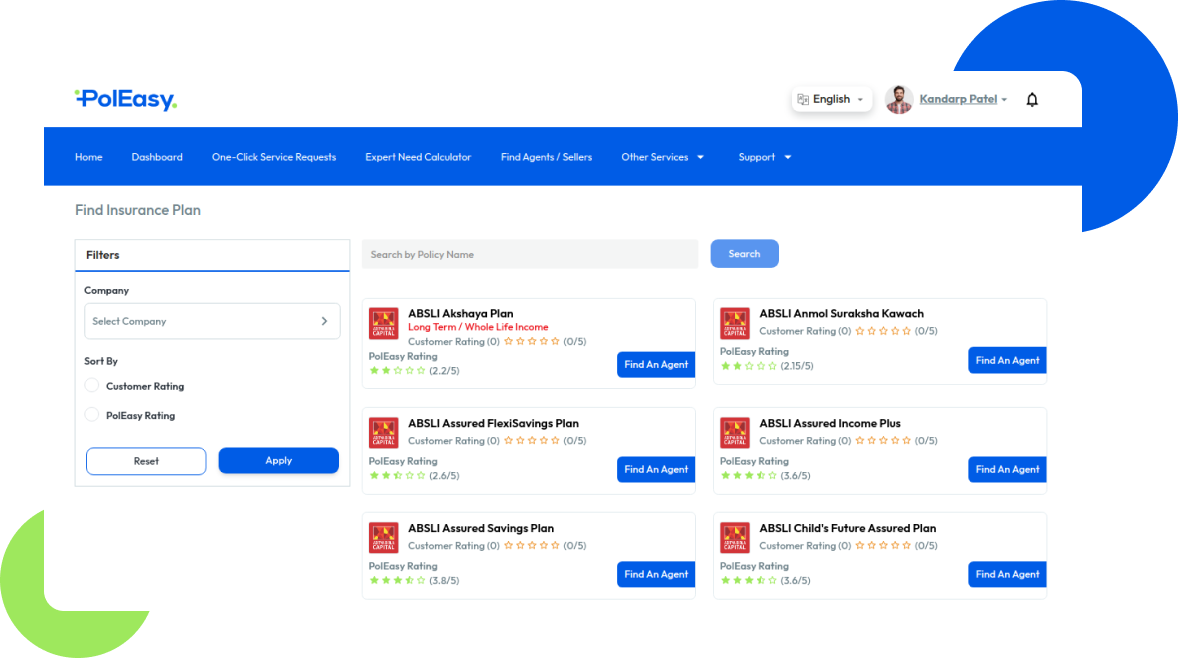Open the Dashboard menu item
1178x658 pixels.
(157, 157)
